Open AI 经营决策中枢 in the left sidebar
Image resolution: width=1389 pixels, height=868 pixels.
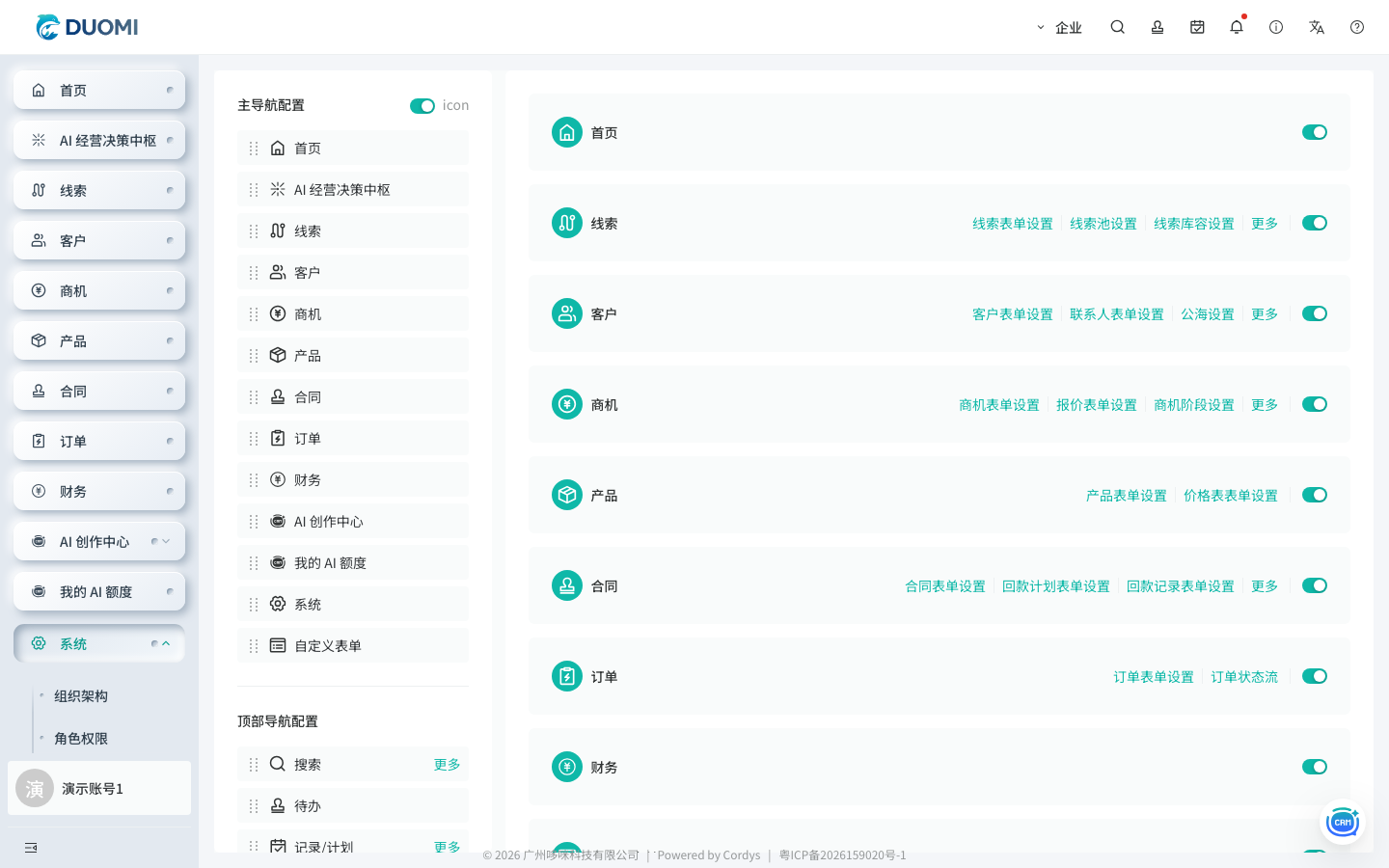99,140
